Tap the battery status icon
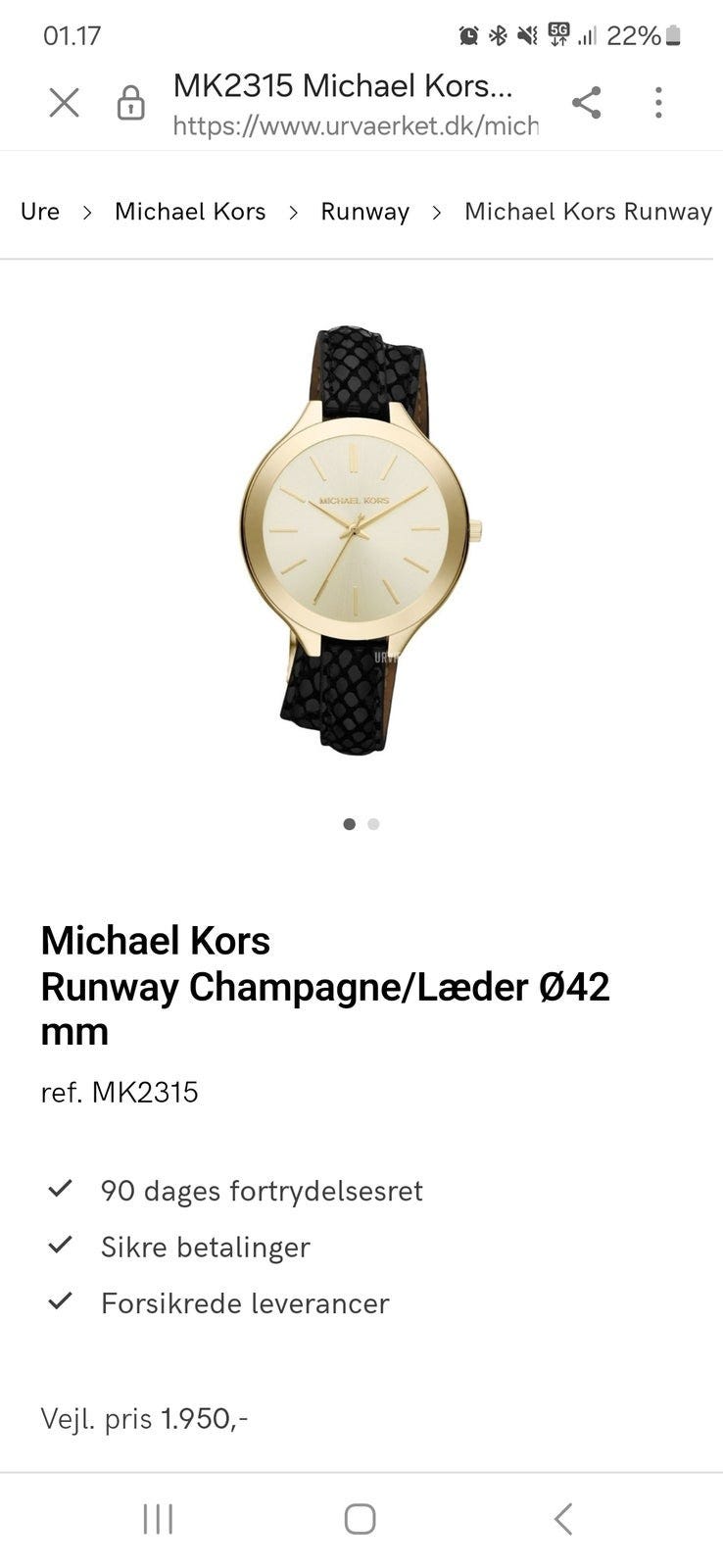This screenshot has height=1568, width=723. click(672, 36)
